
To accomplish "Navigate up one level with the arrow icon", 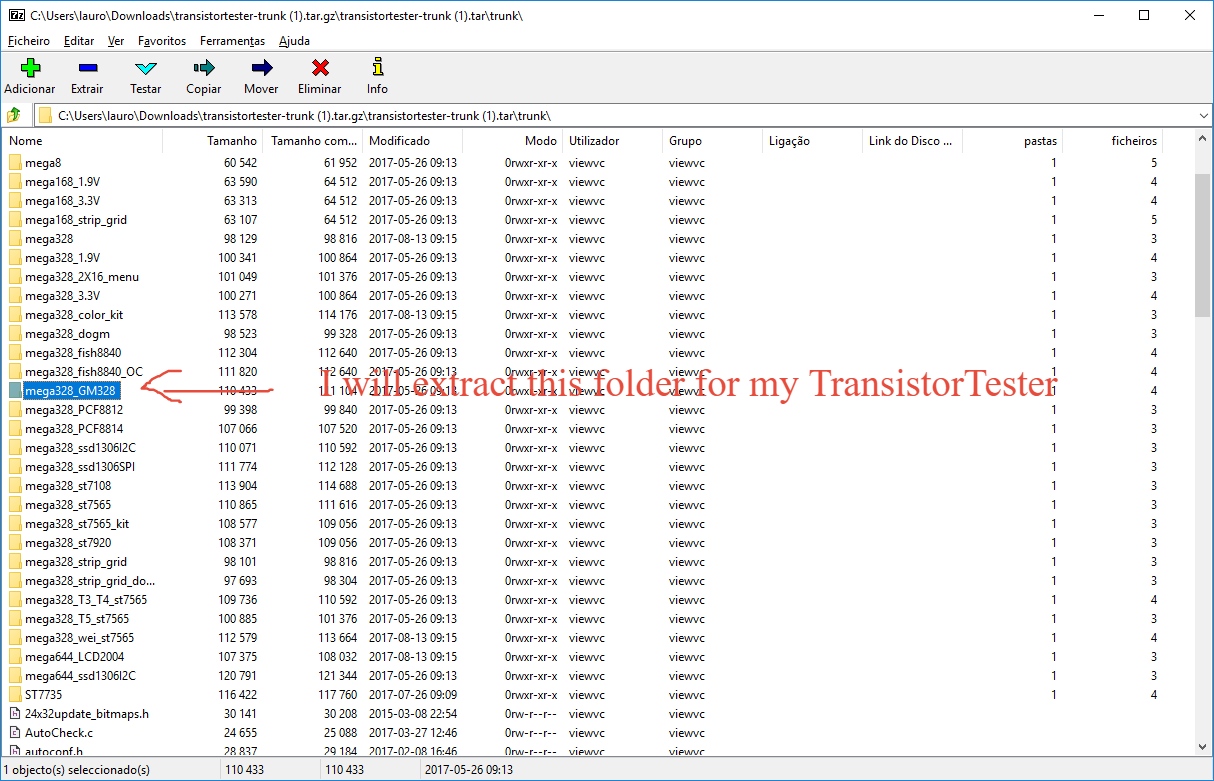I will point(14,115).
